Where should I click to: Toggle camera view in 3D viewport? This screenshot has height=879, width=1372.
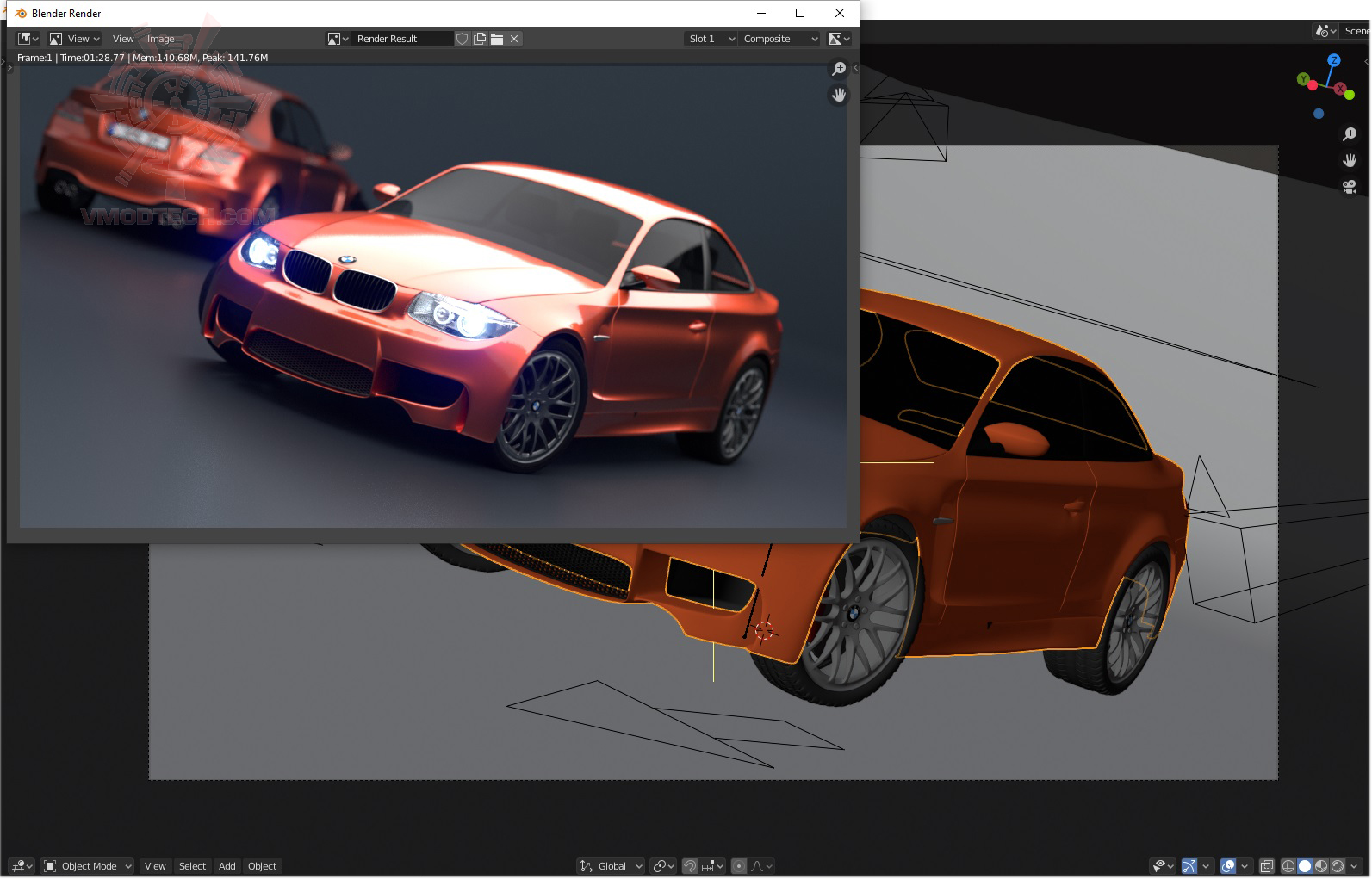click(x=1350, y=187)
